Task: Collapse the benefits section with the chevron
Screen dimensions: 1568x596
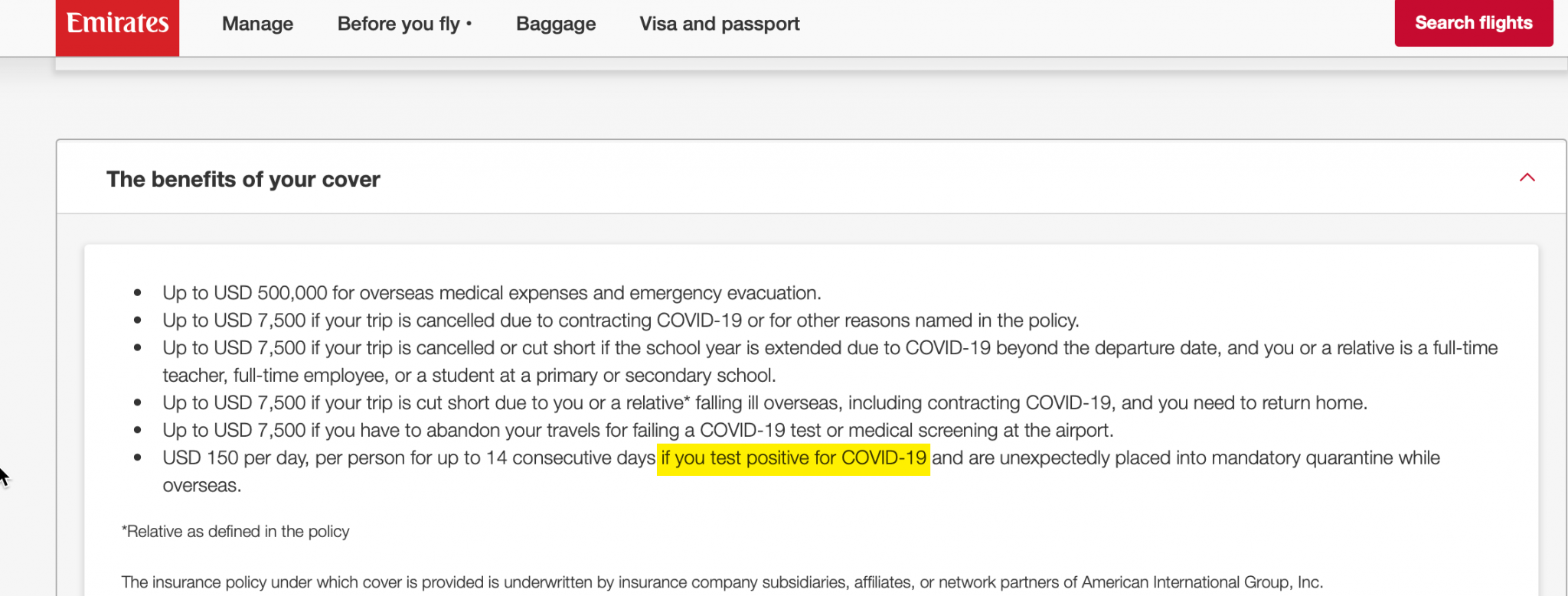Action: click(x=1527, y=177)
